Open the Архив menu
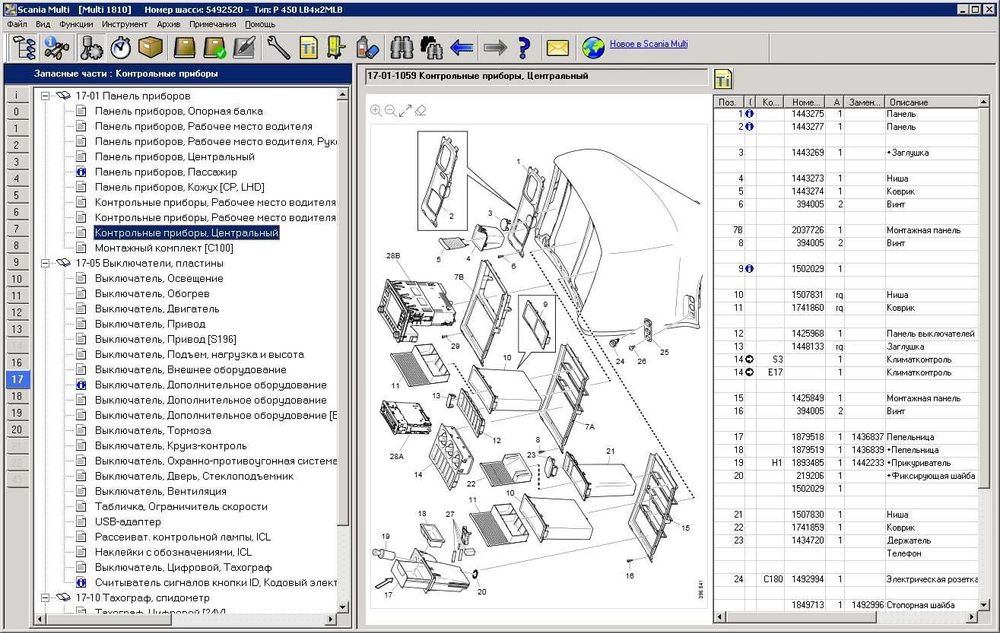The height and width of the screenshot is (633, 1000). point(169,23)
